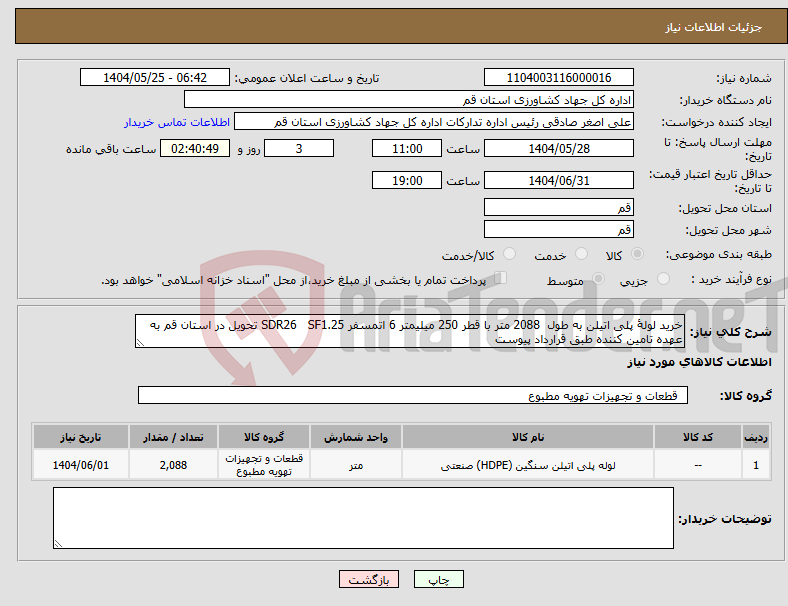Click the تاریخ نیاز column header
Image resolution: width=788 pixels, height=606 pixels.
click(81, 437)
